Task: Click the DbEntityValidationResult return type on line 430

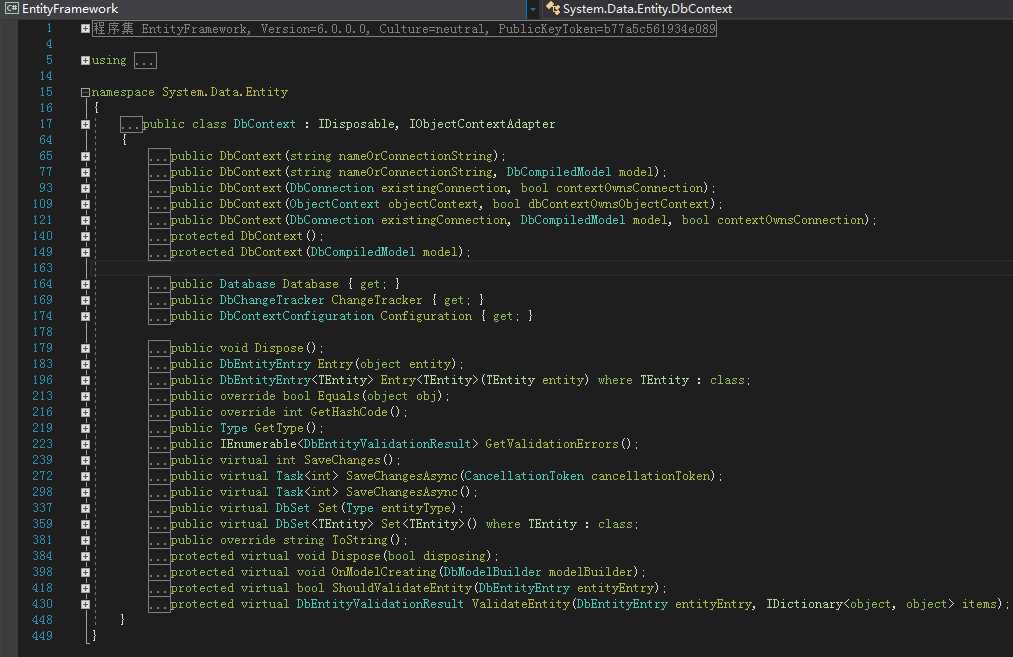Action: (380, 604)
